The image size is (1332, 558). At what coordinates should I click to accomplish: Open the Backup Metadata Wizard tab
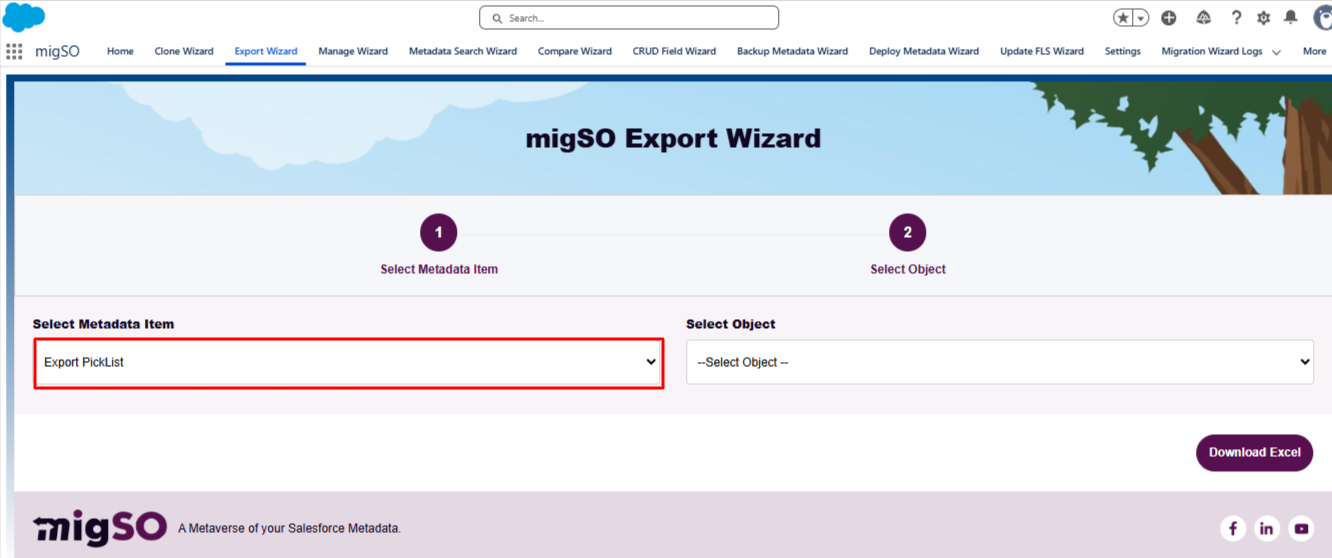point(792,51)
